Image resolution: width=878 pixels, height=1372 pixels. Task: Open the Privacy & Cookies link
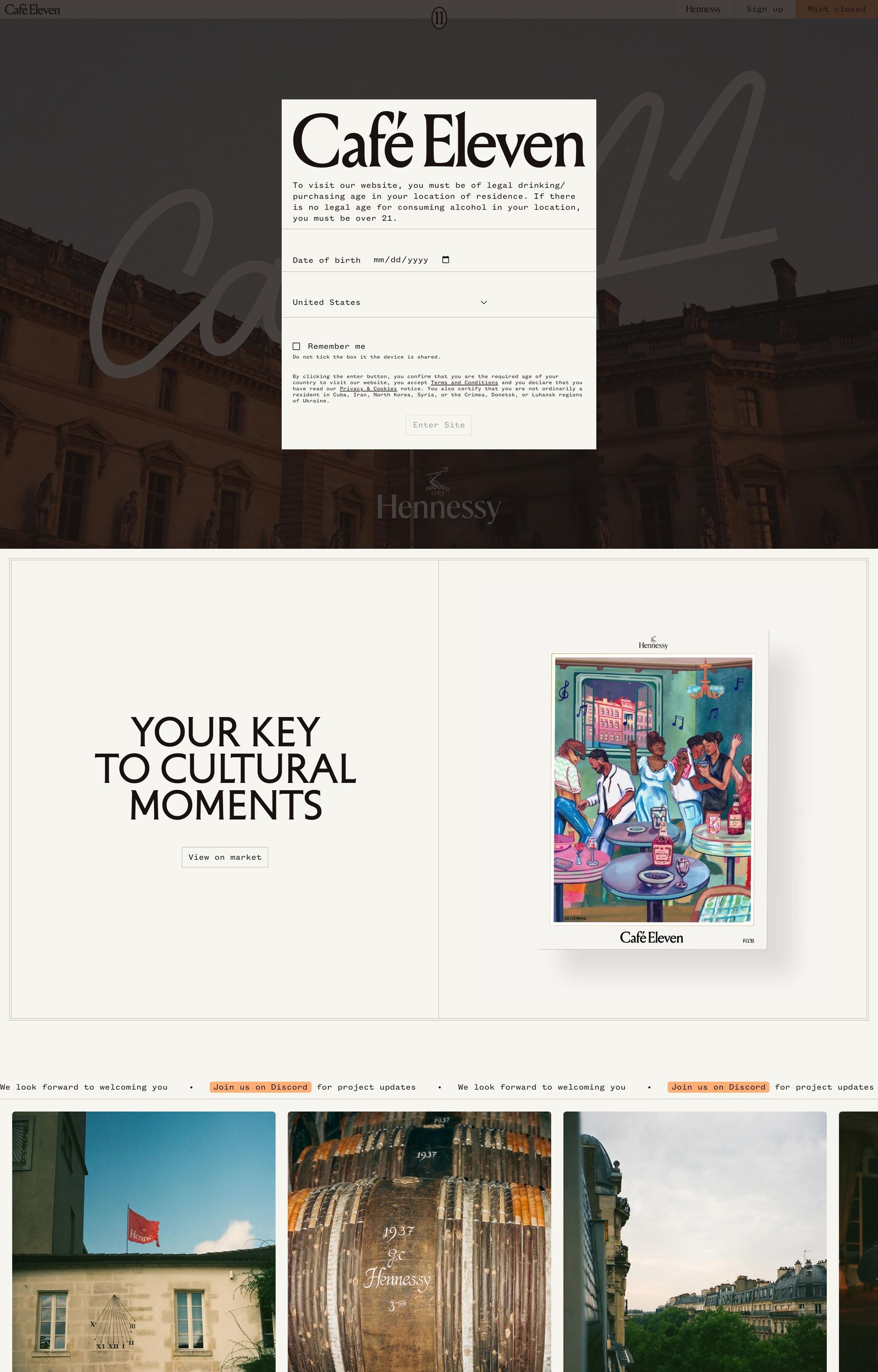tap(368, 389)
